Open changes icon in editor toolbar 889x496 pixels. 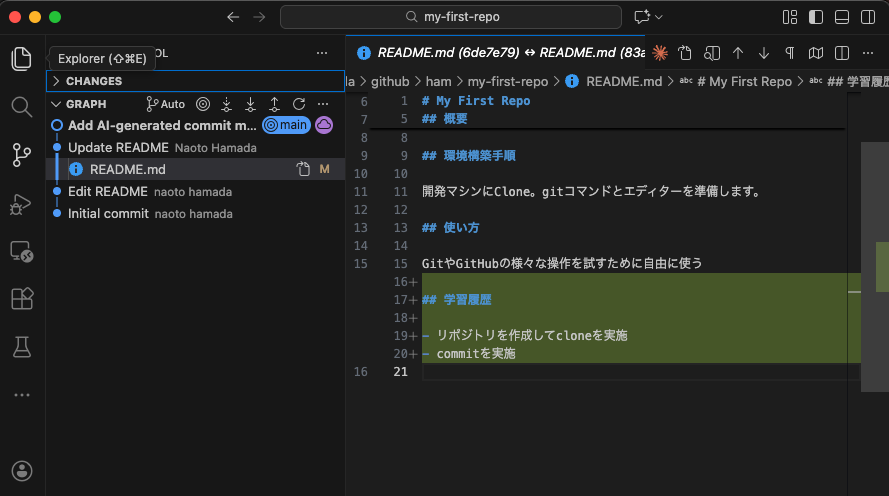712,53
